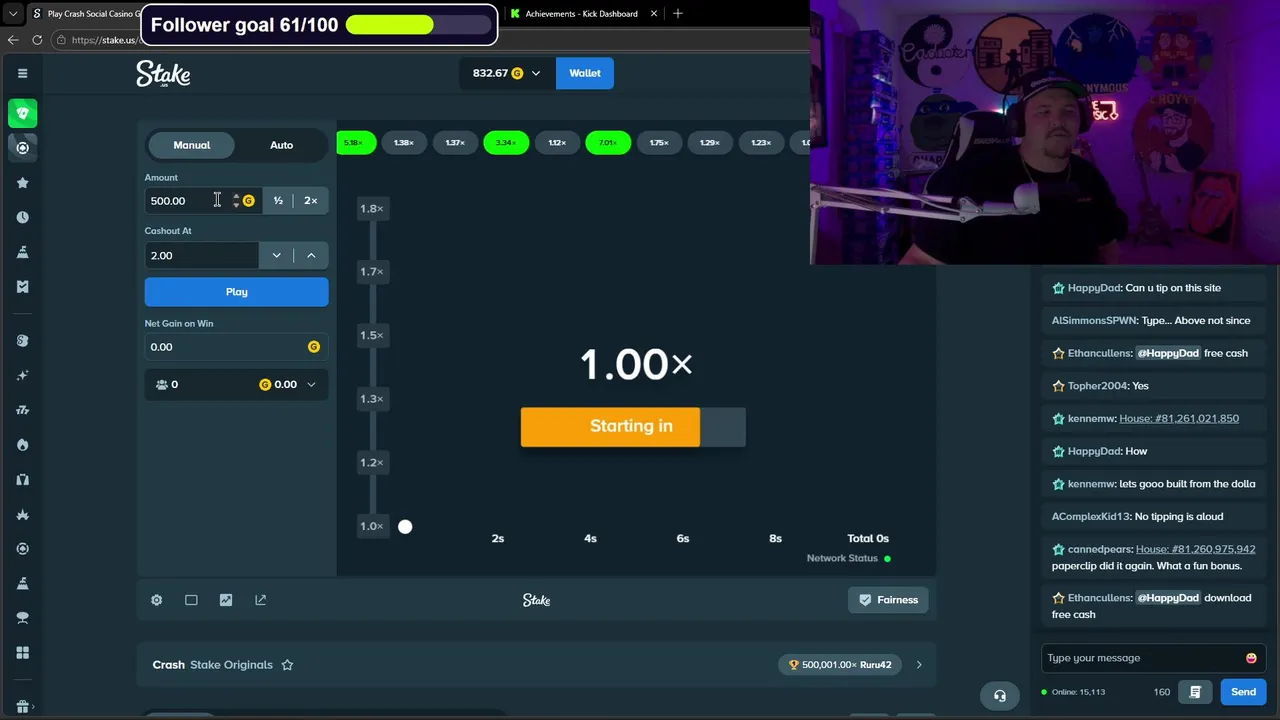Send the chat message
The height and width of the screenshot is (720, 1280).
[1243, 692]
